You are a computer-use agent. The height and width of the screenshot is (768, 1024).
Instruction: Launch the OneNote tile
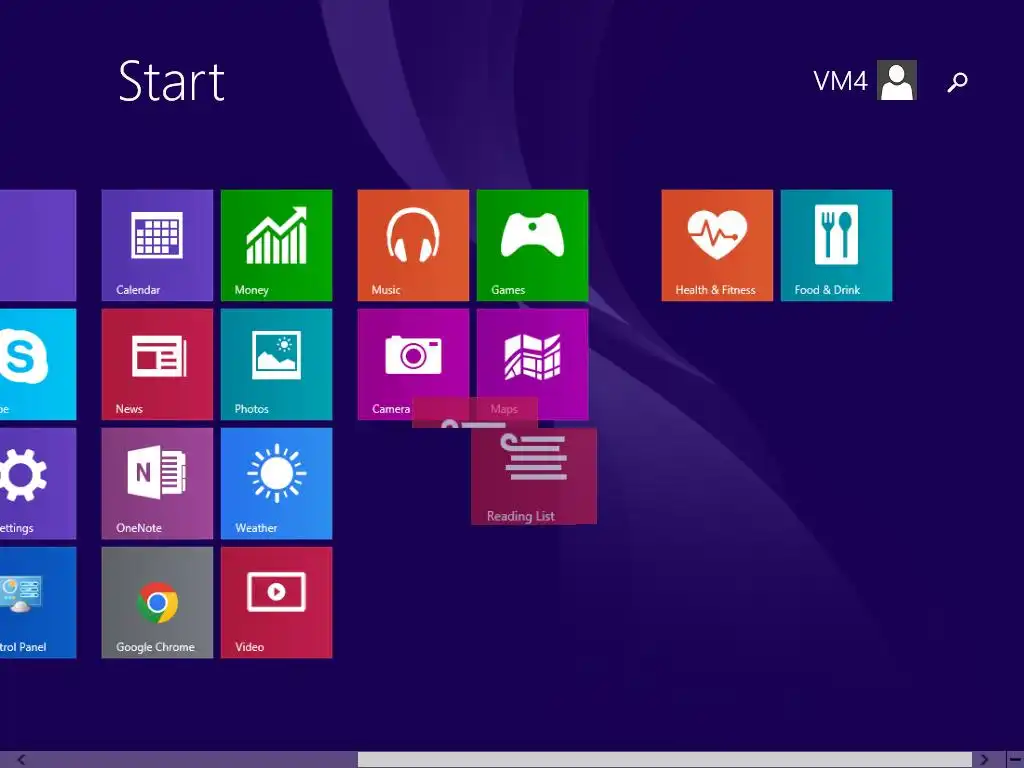[157, 484]
